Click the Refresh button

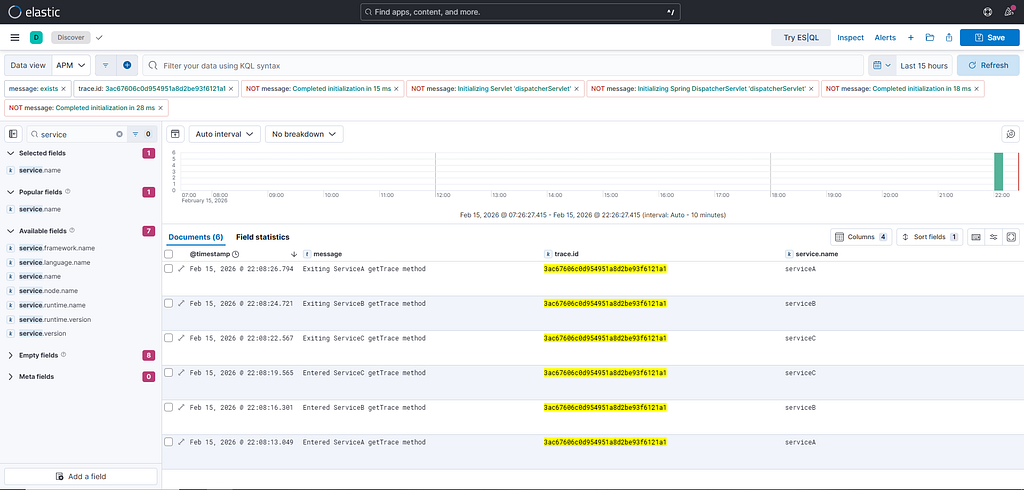(988, 65)
